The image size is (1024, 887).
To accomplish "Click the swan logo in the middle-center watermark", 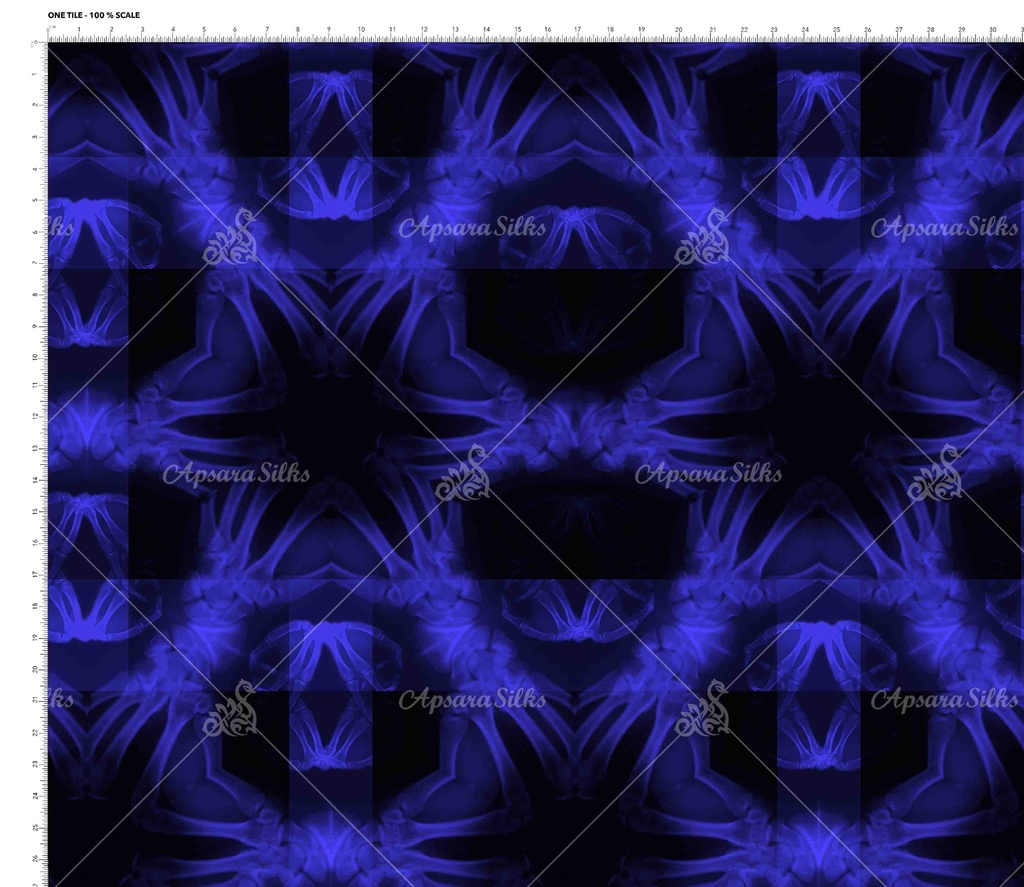I will pyautogui.click(x=464, y=474).
